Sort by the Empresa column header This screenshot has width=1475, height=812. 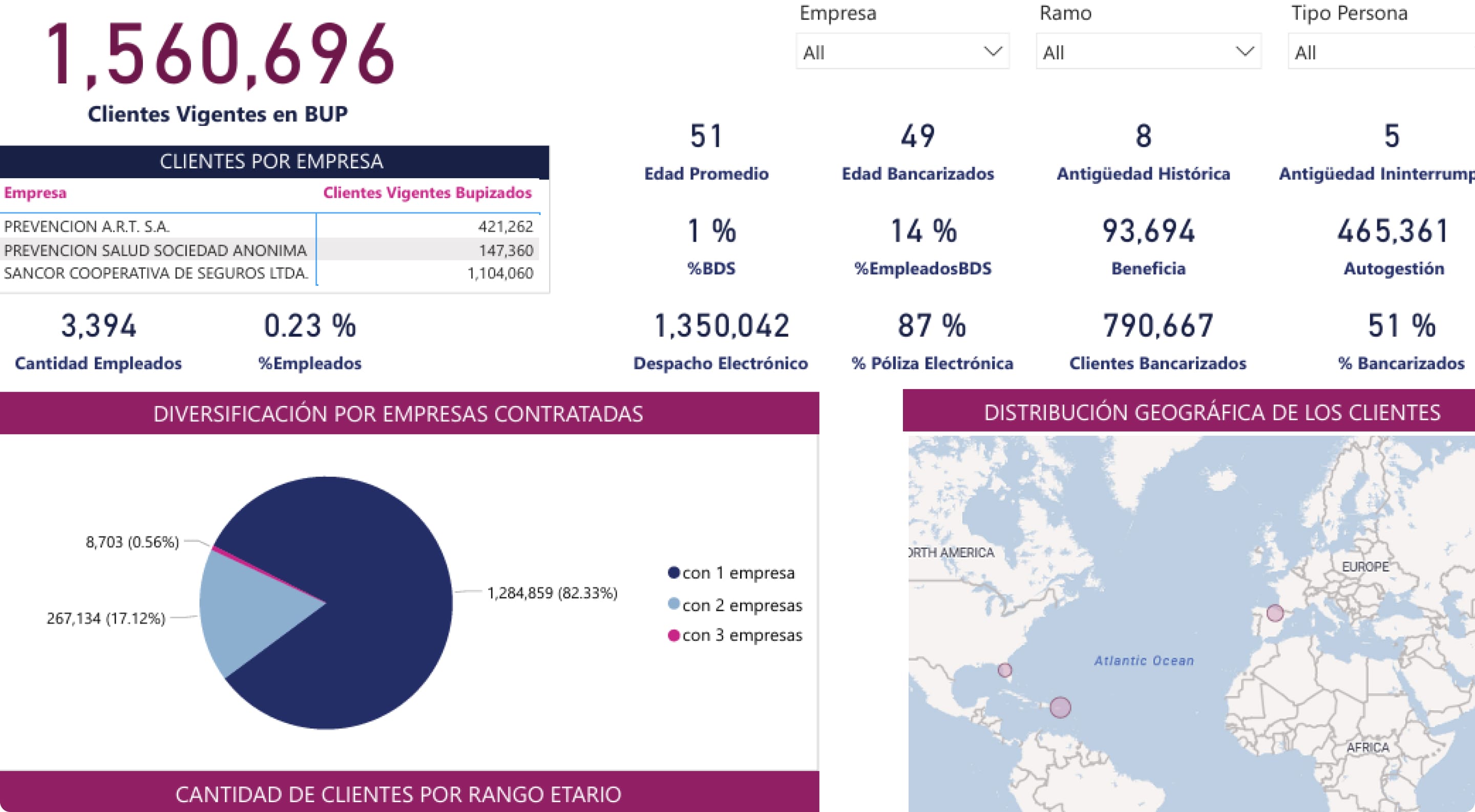pos(35,193)
